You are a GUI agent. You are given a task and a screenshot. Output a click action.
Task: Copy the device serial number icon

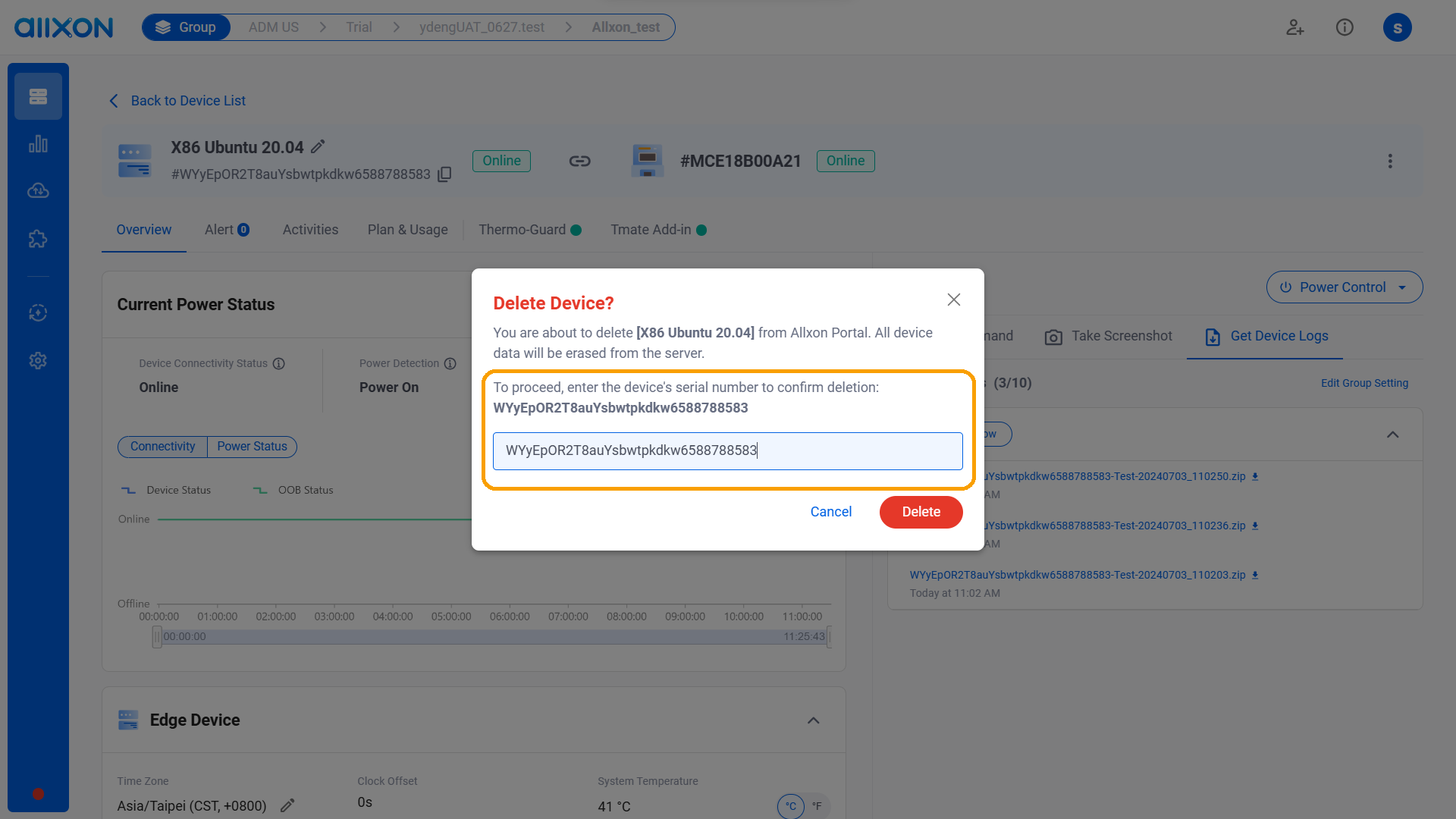click(x=445, y=174)
